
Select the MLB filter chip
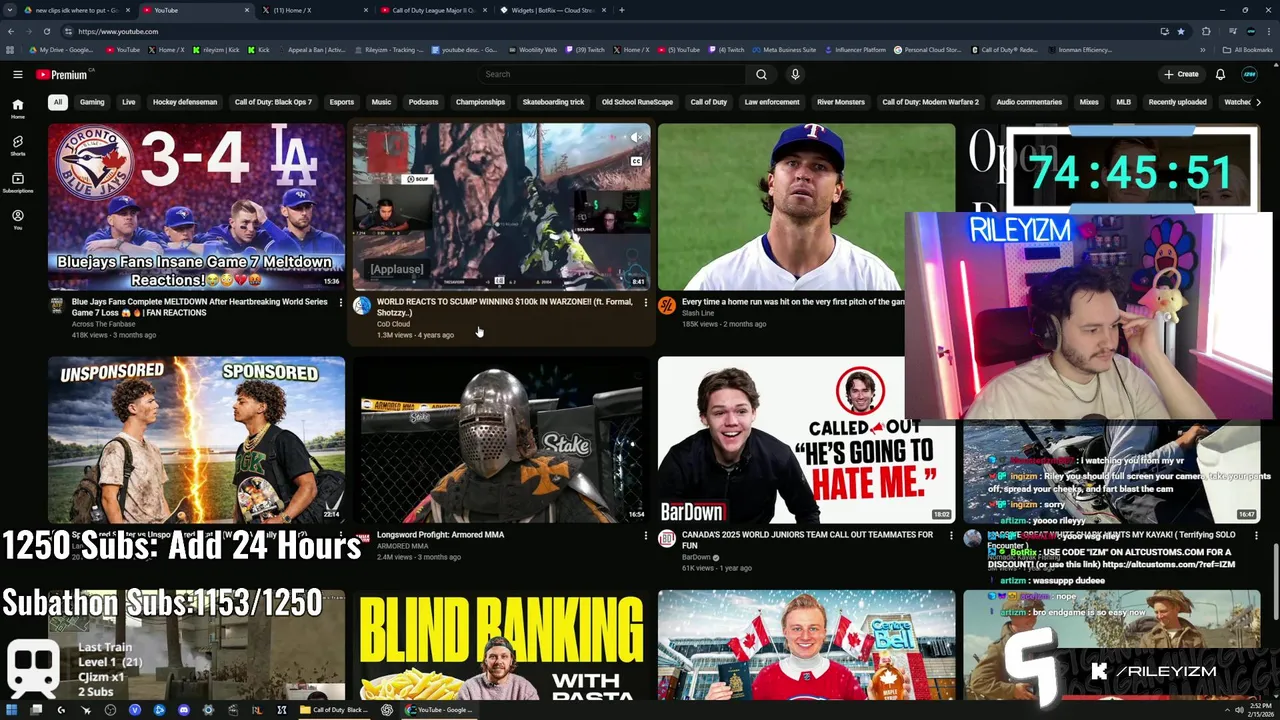[1123, 102]
